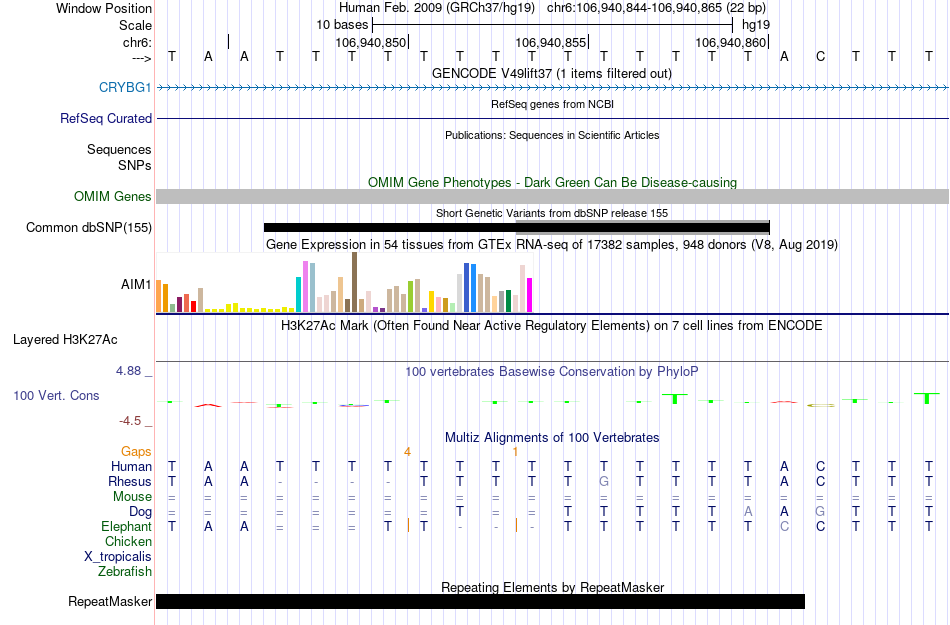This screenshot has height=625, width=950.
Task: Select the Rhesus species label
Action: pos(130,481)
